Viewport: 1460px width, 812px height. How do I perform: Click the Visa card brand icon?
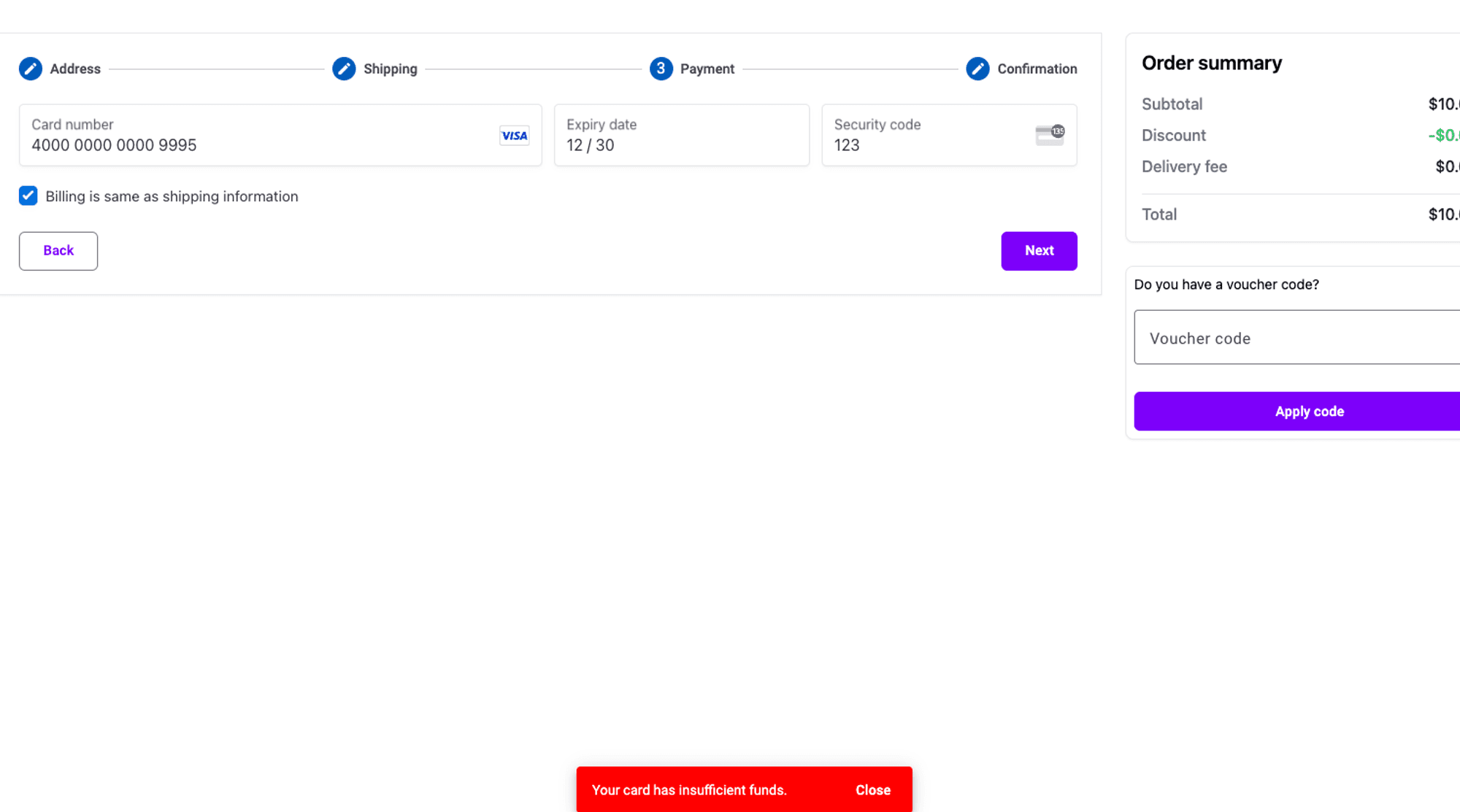514,136
